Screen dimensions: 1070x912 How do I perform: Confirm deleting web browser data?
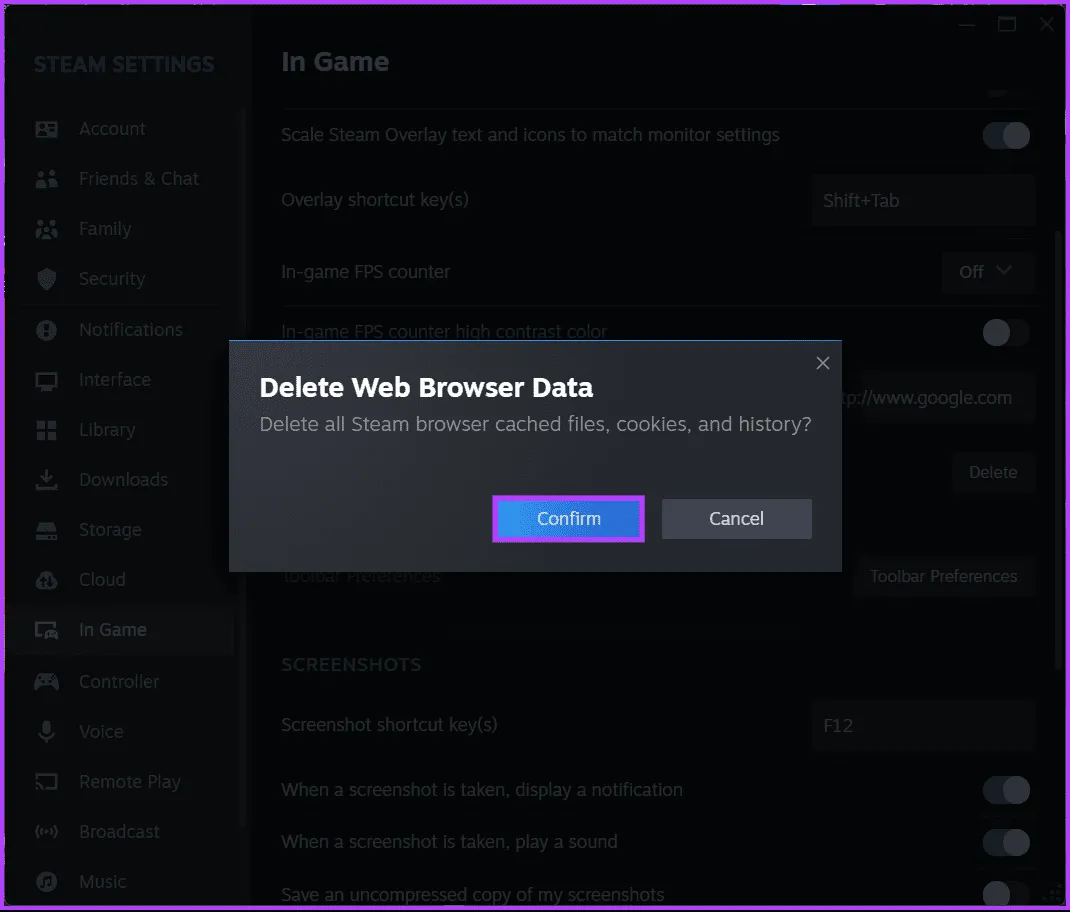568,519
